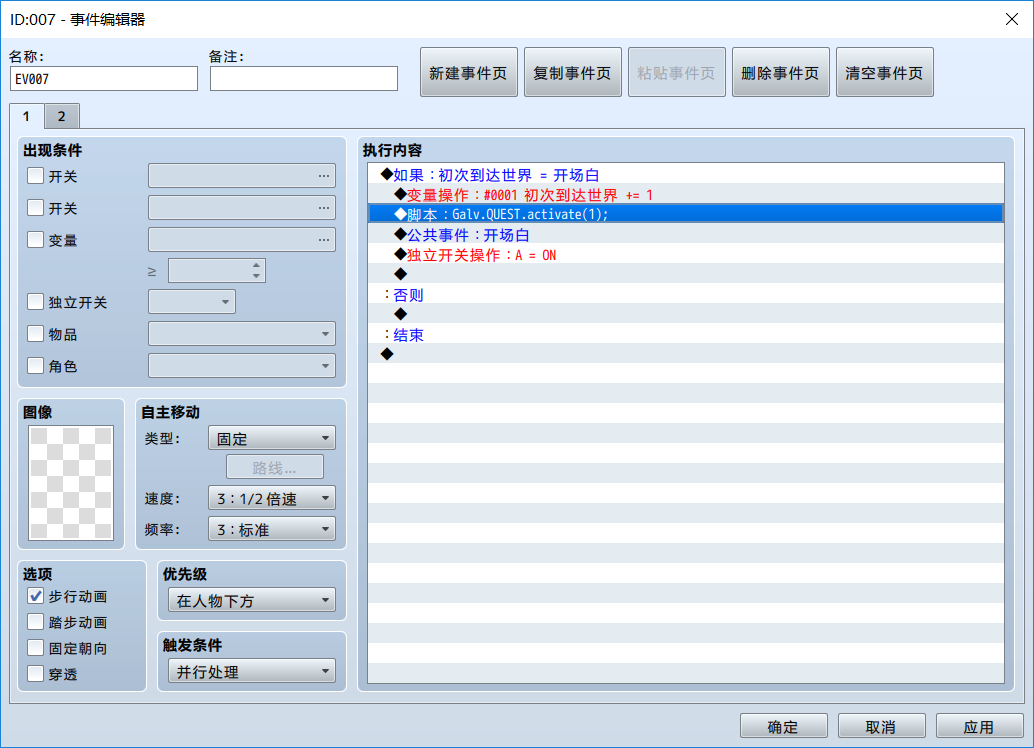Open the 优先级 priority dropdown
This screenshot has height=748, width=1034.
tap(252, 600)
